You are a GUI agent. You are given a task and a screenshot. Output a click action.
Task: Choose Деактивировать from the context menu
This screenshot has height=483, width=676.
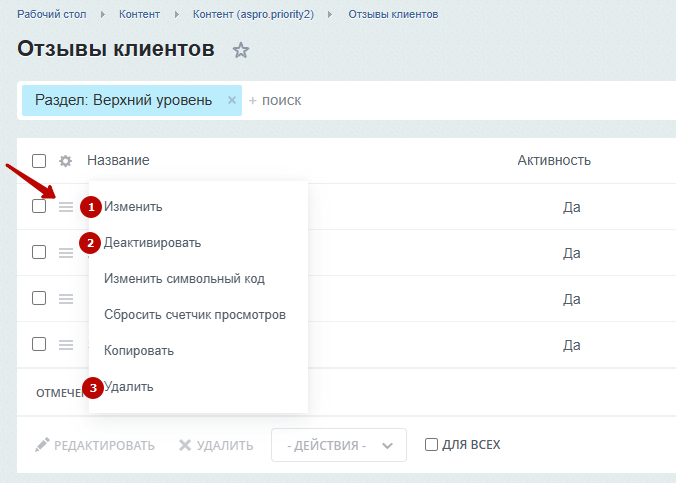(x=152, y=243)
